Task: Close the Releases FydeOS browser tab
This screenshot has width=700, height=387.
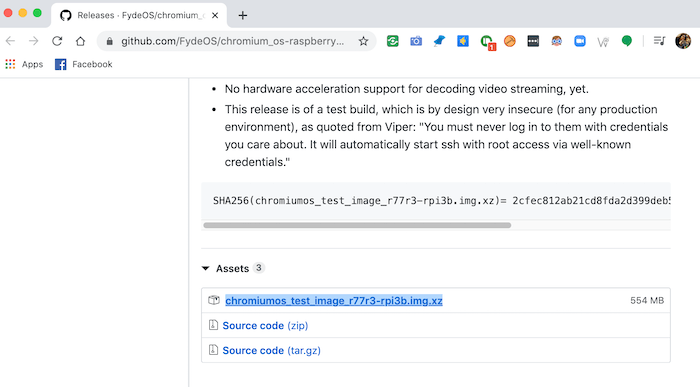Action: click(215, 16)
